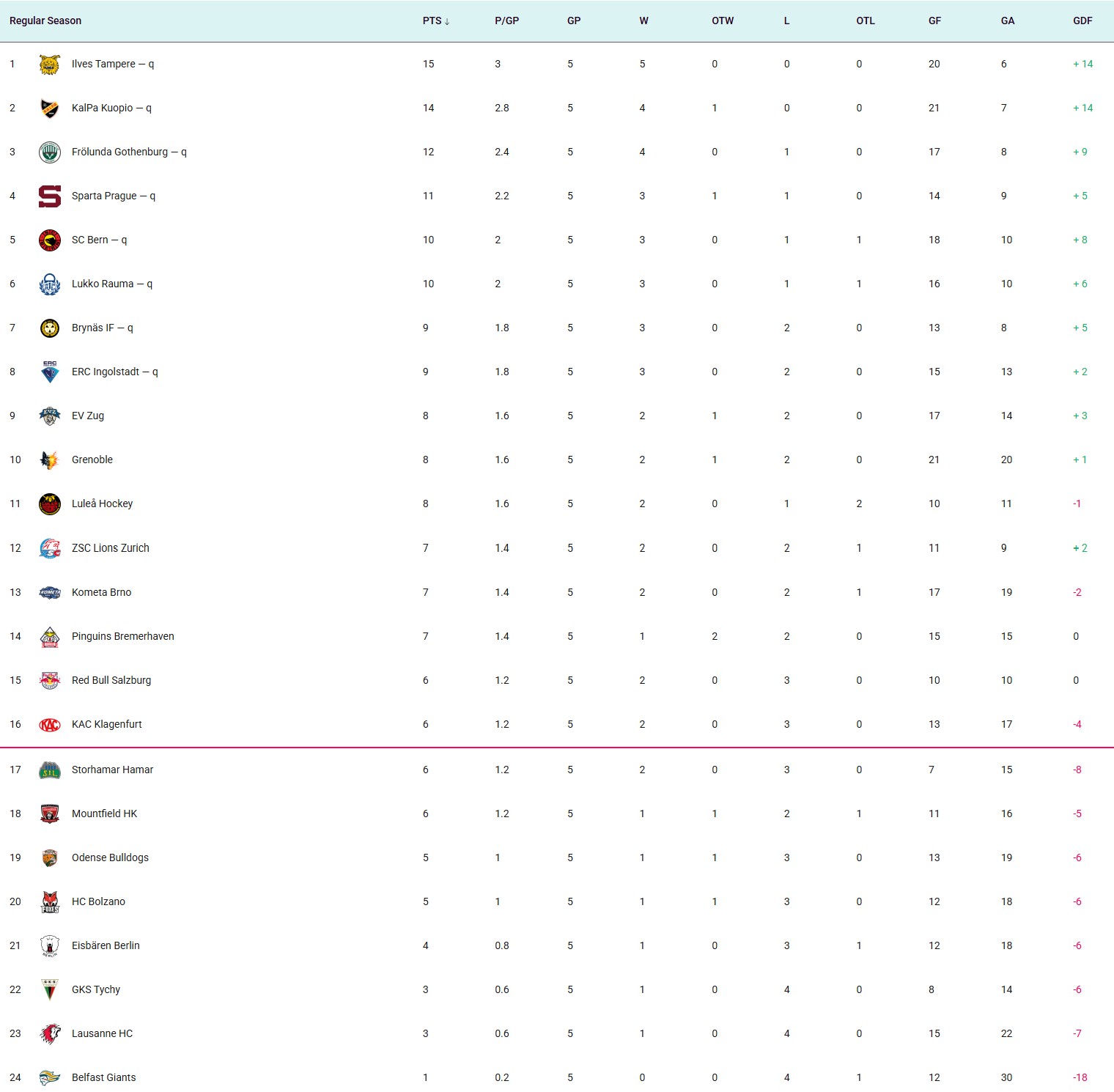Click the Red Bull Salzburg logo

(50, 681)
